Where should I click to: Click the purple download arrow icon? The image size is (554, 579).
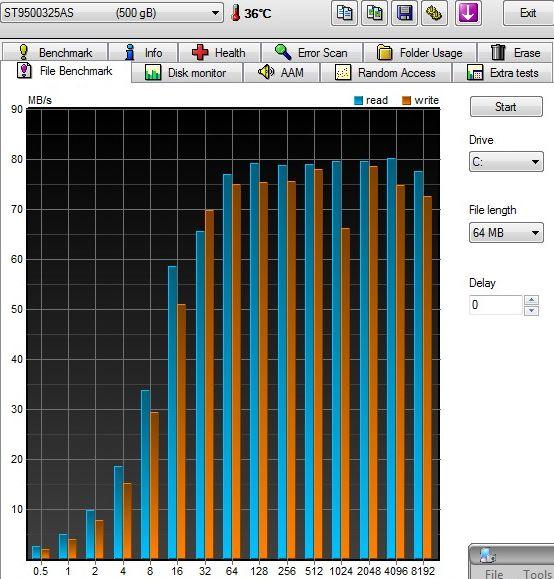468,13
